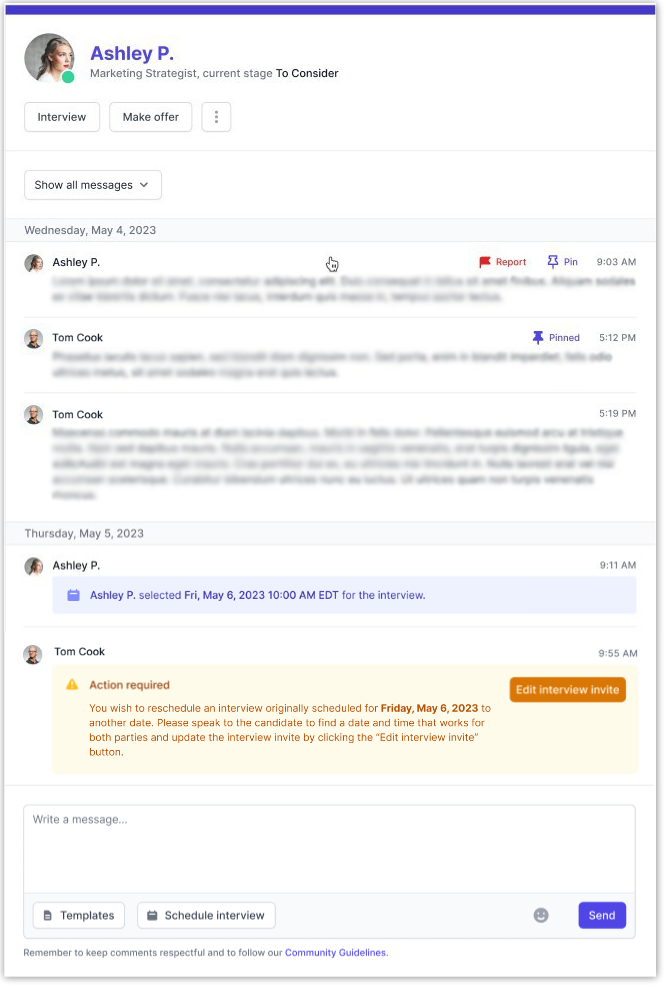
Task: Click the calendar icon in interview notice
Action: [73, 595]
